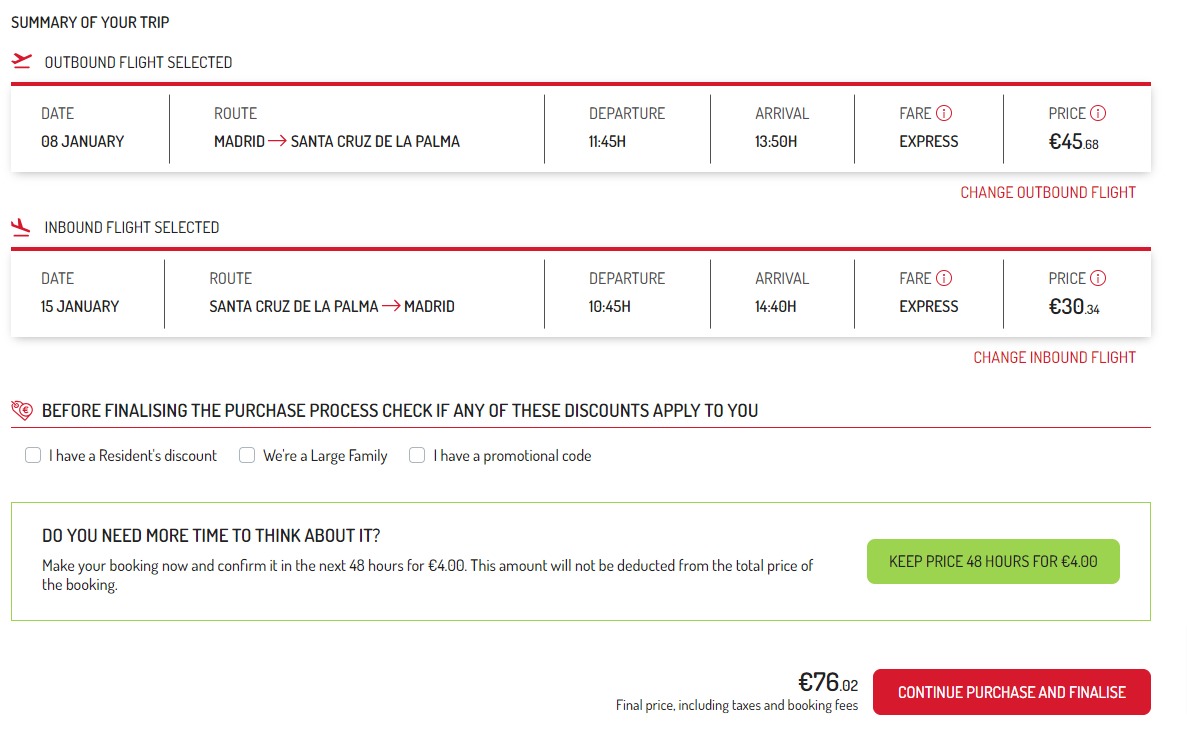This screenshot has width=1187, height=741.
Task: Click the SUMMARY OF YOUR TRIP heading
Action: pyautogui.click(x=90, y=23)
